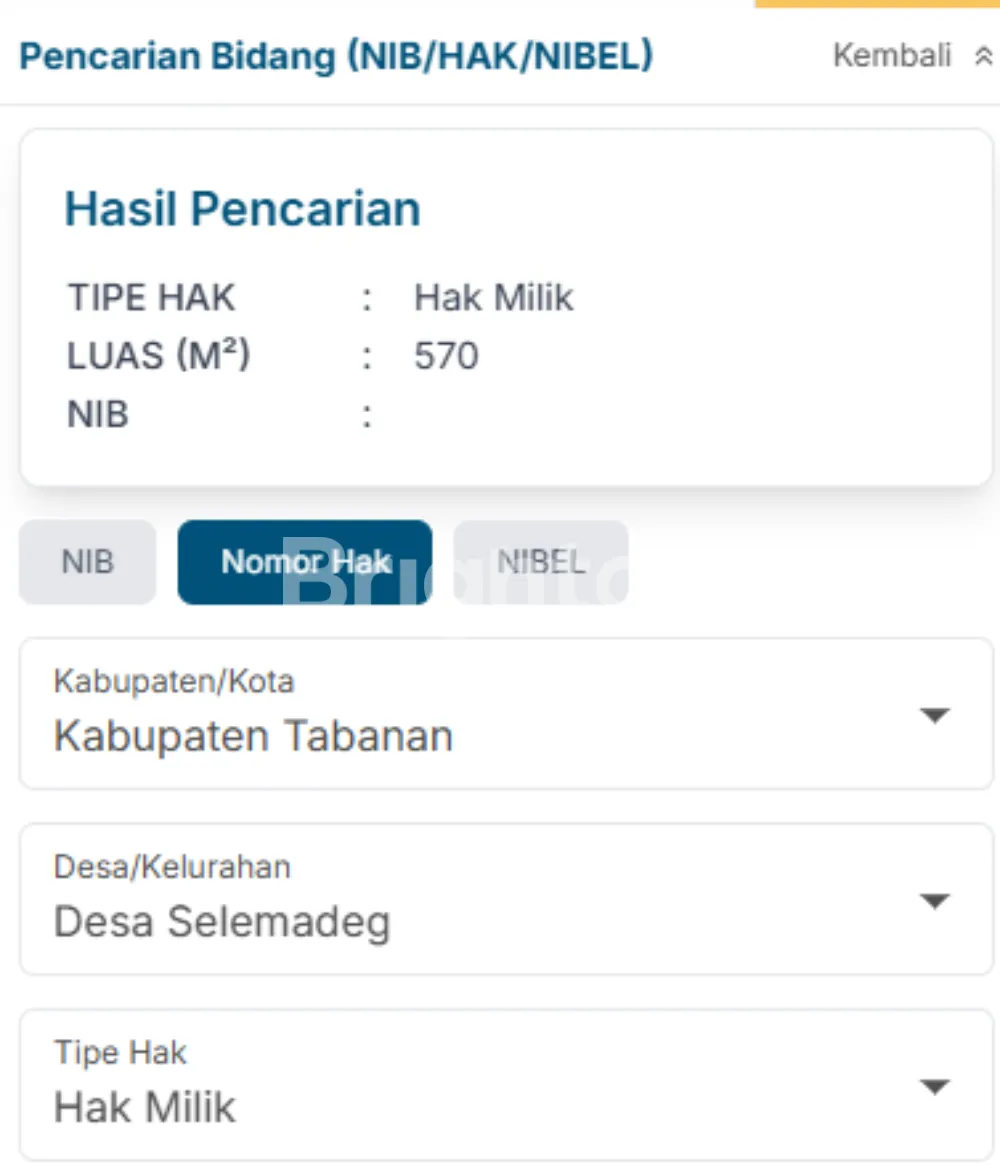The image size is (1000, 1175).
Task: Expand the Desa/Kelurahan dropdown arrow
Action: (x=934, y=900)
